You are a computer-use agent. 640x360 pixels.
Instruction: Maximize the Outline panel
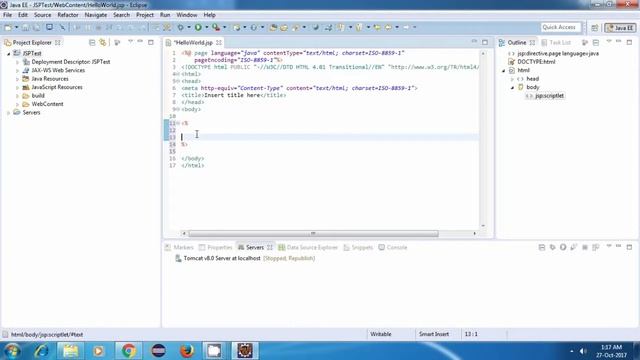coord(629,42)
